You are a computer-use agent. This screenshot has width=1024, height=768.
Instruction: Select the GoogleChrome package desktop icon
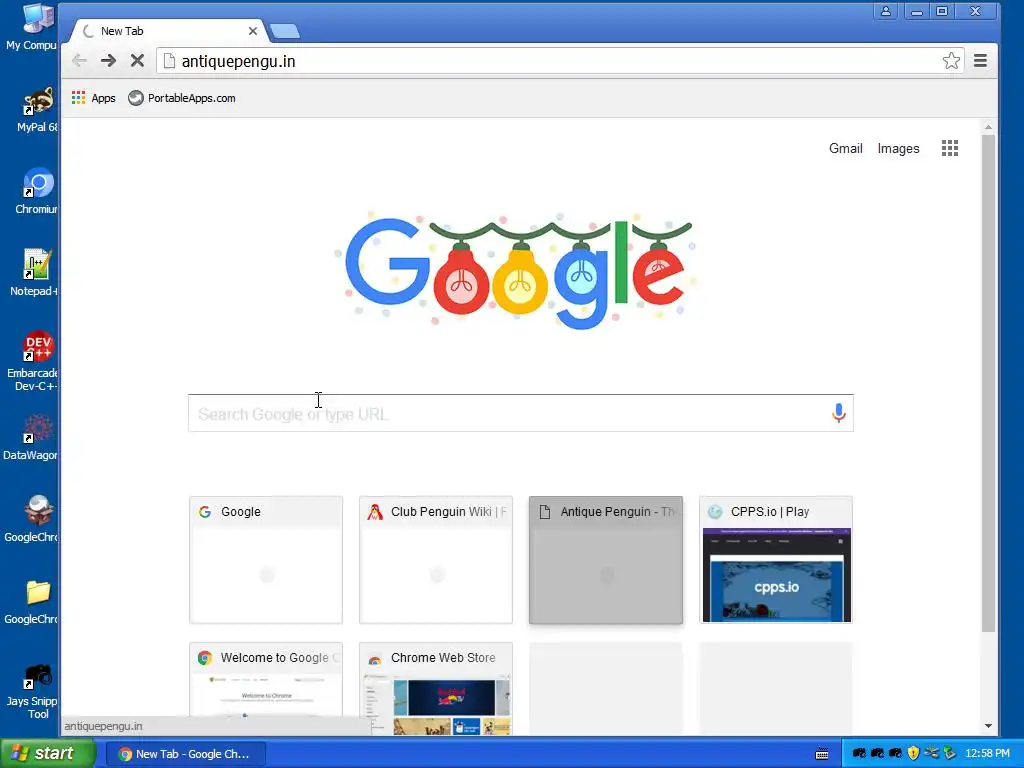pos(33,519)
